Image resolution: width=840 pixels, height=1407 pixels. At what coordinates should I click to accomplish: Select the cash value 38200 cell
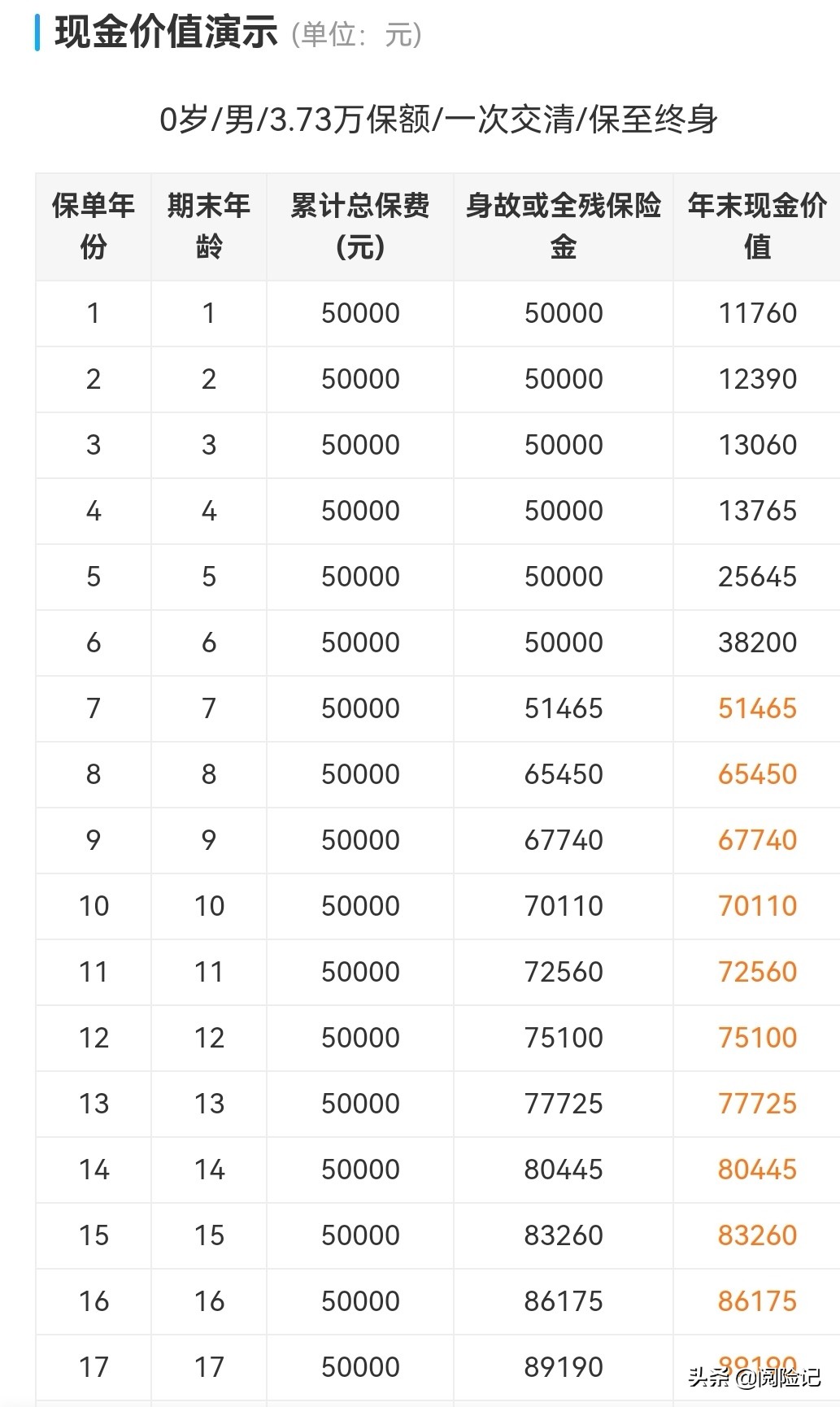[757, 643]
